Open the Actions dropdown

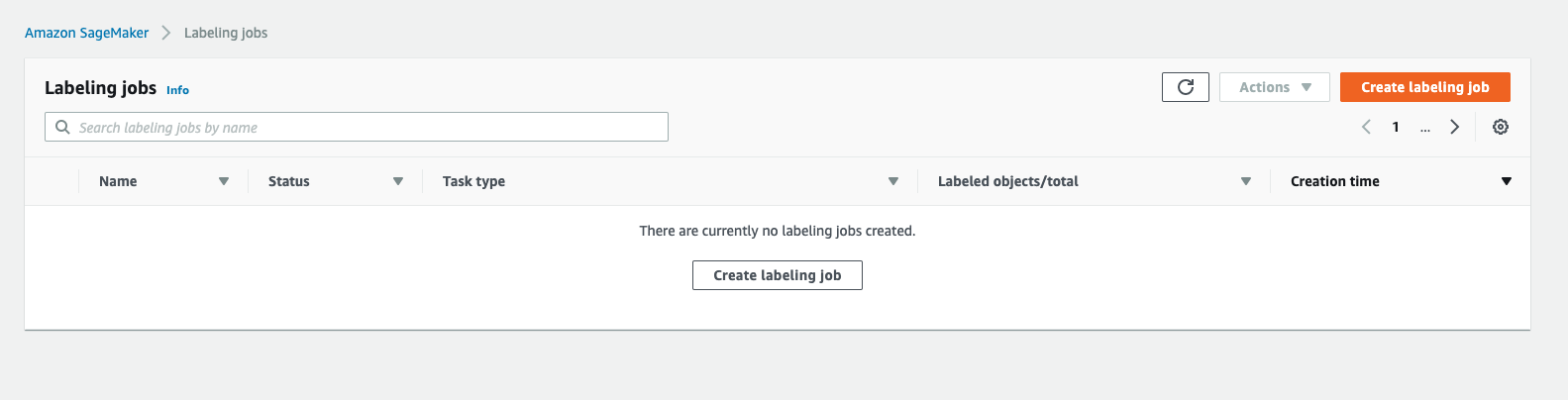click(1274, 87)
